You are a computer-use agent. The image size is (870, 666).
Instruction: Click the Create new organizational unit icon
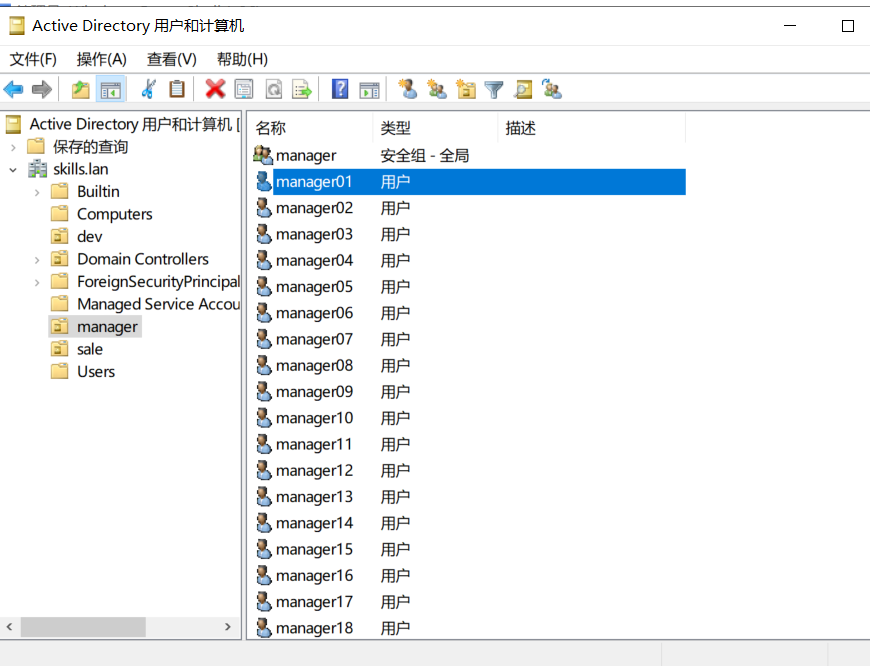click(465, 90)
